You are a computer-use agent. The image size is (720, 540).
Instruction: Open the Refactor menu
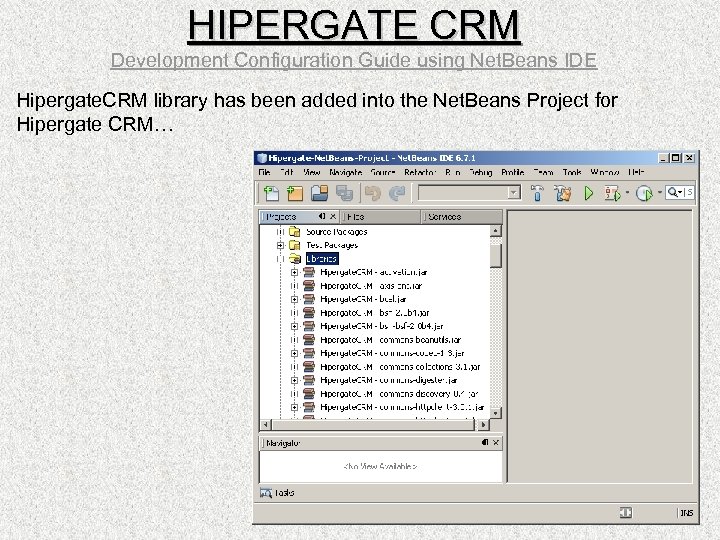point(420,172)
